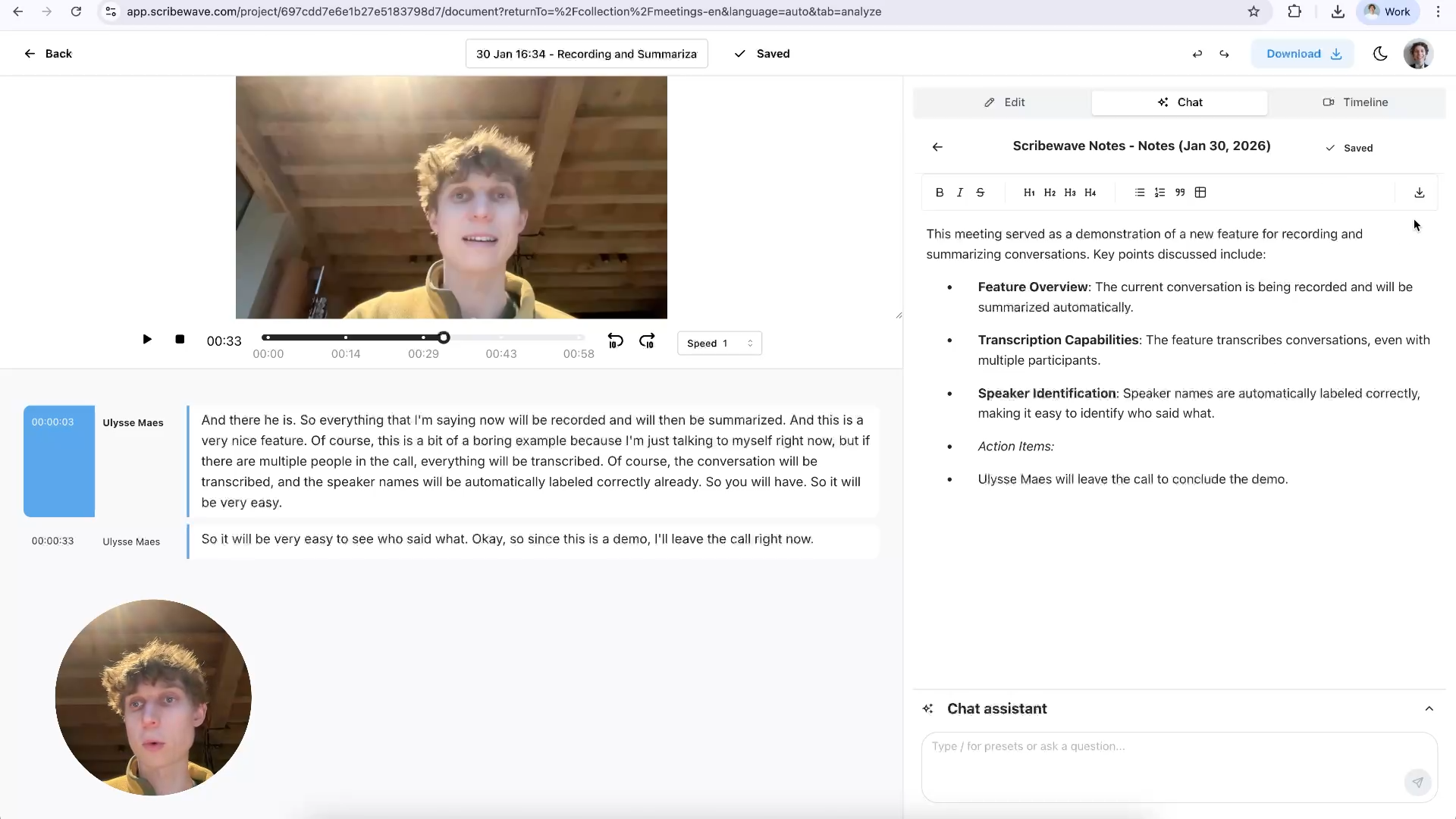Image resolution: width=1456 pixels, height=819 pixels.
Task: Switch to the Timeline tab
Action: click(x=1356, y=102)
